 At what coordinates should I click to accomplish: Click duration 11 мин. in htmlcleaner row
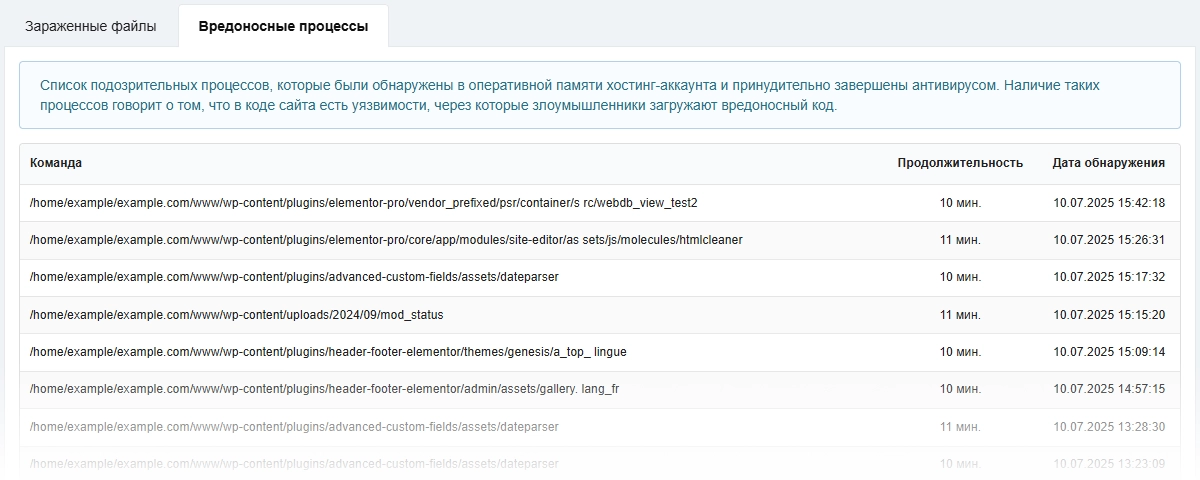(x=960, y=240)
